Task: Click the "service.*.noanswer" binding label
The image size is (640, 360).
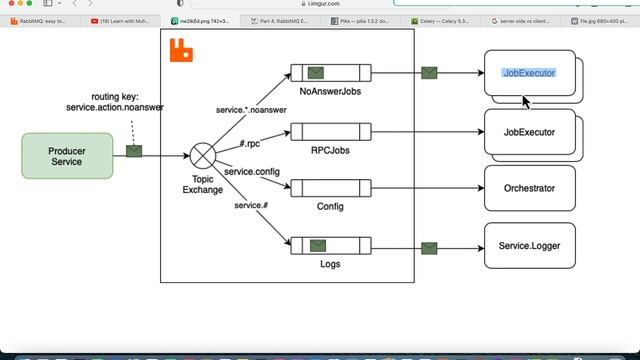Action: (251, 110)
